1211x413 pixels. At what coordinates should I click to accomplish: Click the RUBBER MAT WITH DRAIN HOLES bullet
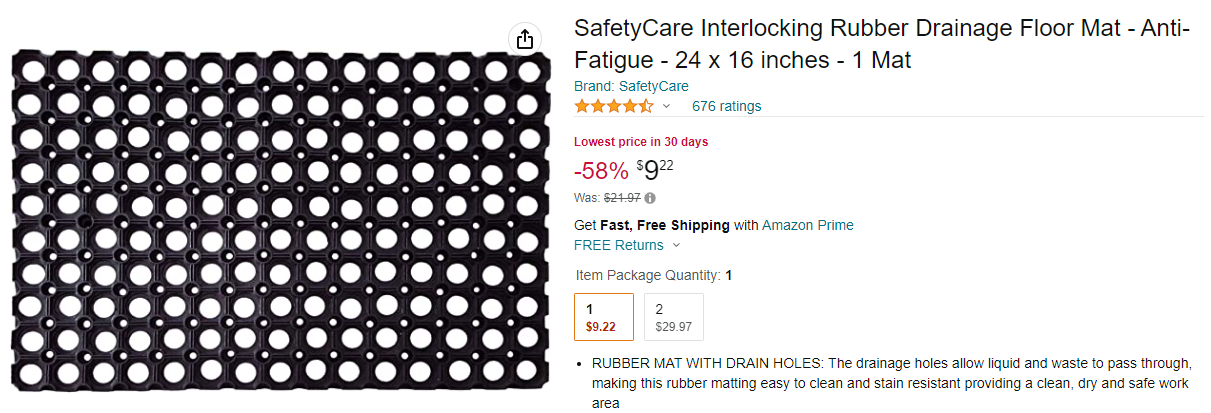point(892,383)
